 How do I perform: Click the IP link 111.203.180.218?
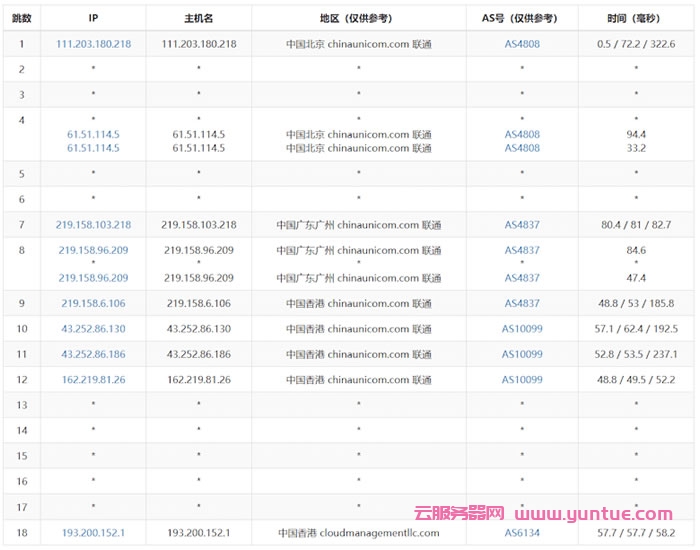93,45
